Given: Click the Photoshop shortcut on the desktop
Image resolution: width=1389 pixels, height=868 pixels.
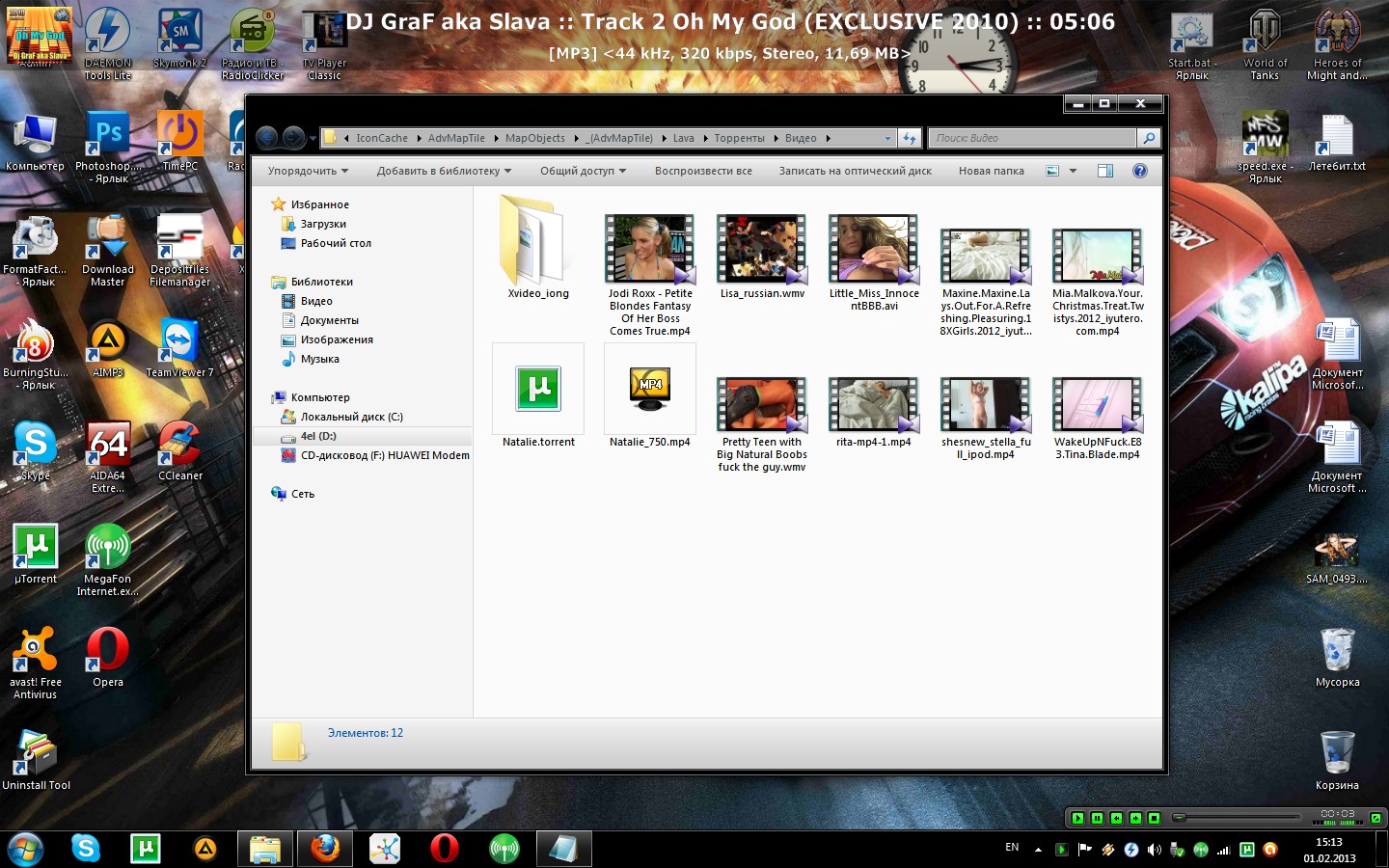Looking at the screenshot, I should 108,147.
